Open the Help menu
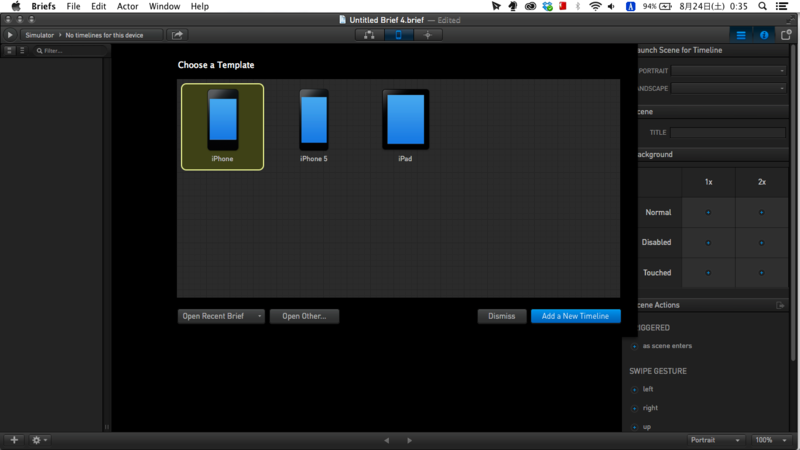This screenshot has height=450, width=800. coord(199,6)
